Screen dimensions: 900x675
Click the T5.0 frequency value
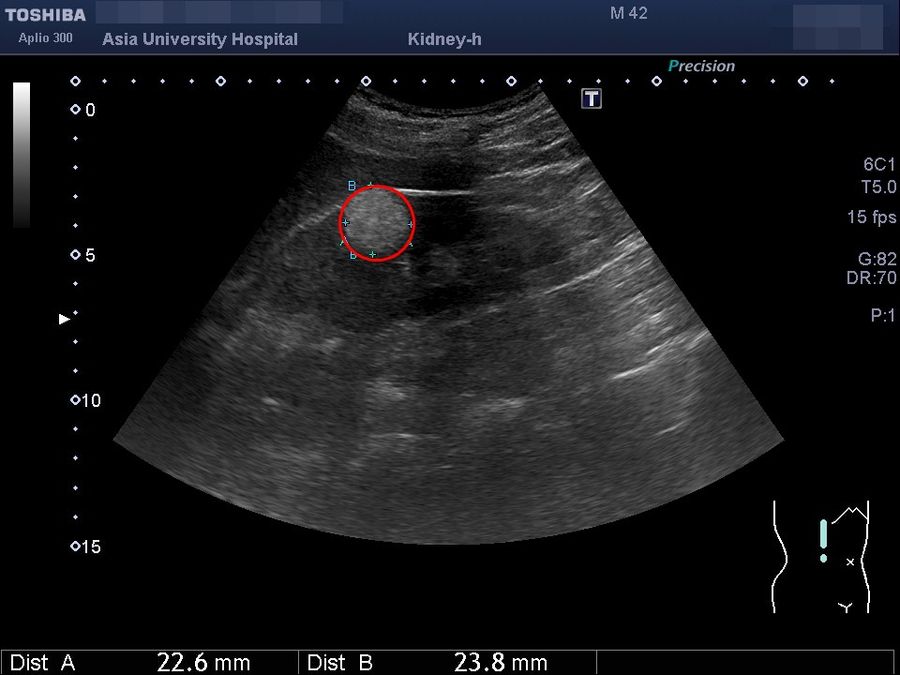click(878, 187)
